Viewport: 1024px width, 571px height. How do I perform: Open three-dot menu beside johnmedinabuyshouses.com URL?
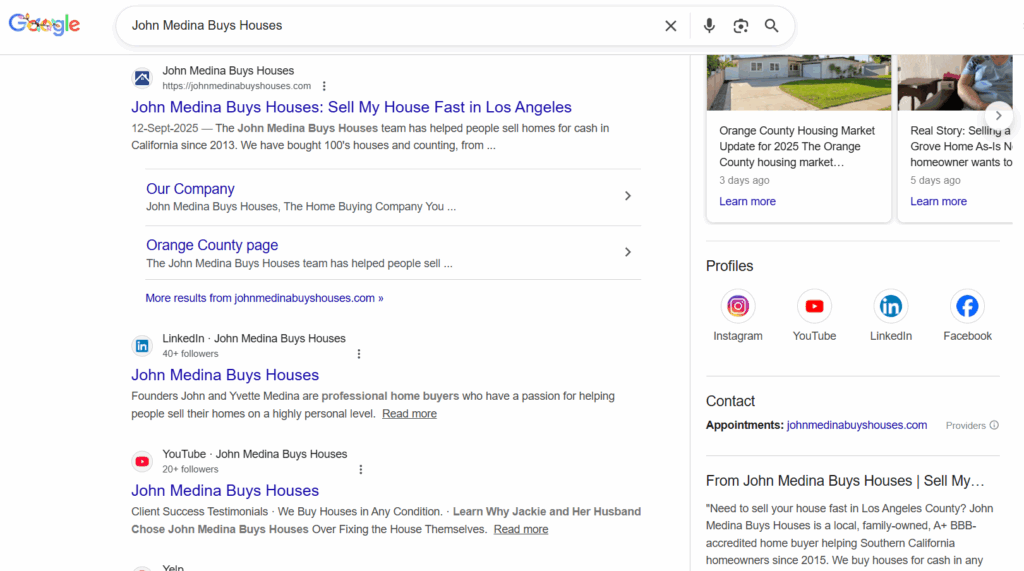(x=324, y=86)
